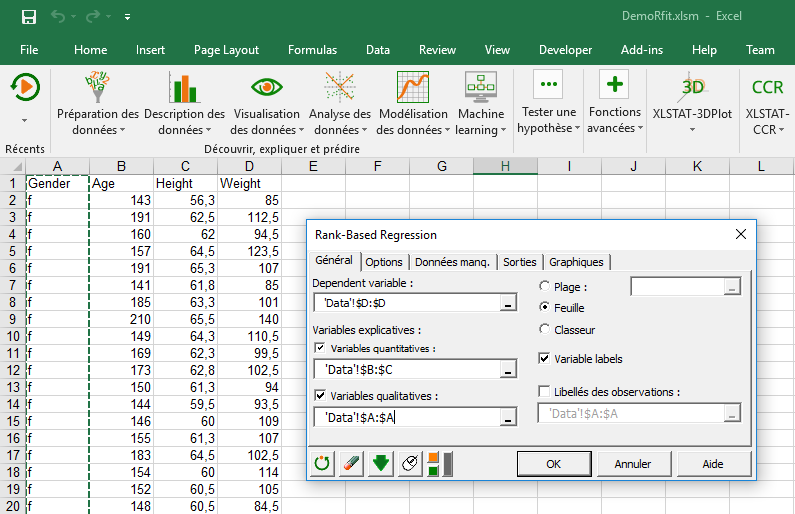Click the Save icon in the title bar

click(x=29, y=17)
